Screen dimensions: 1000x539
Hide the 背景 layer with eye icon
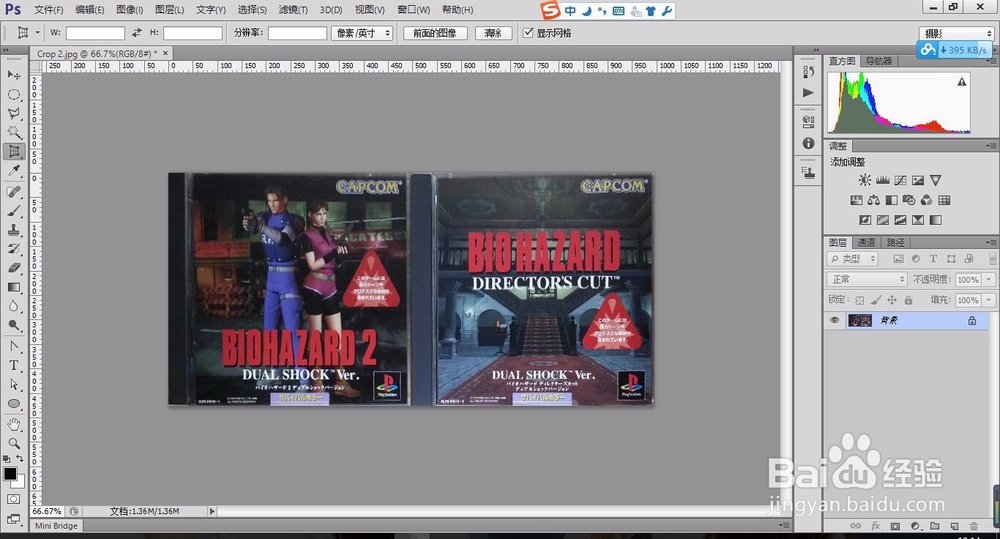point(834,320)
